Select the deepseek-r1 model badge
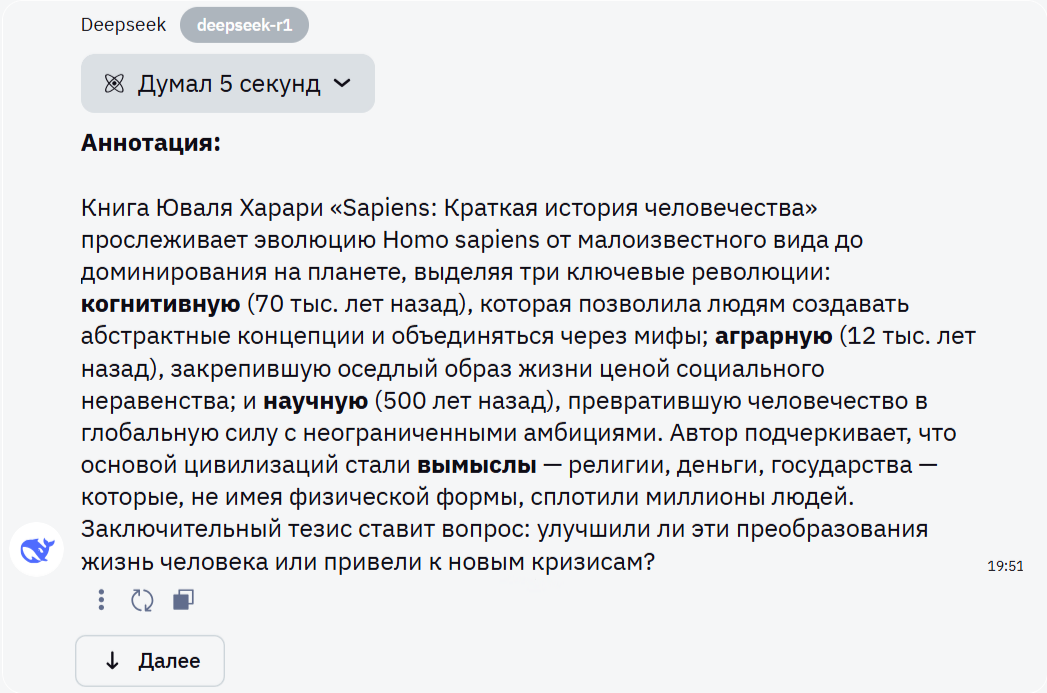Viewport: 1047px width, 693px height. (244, 25)
